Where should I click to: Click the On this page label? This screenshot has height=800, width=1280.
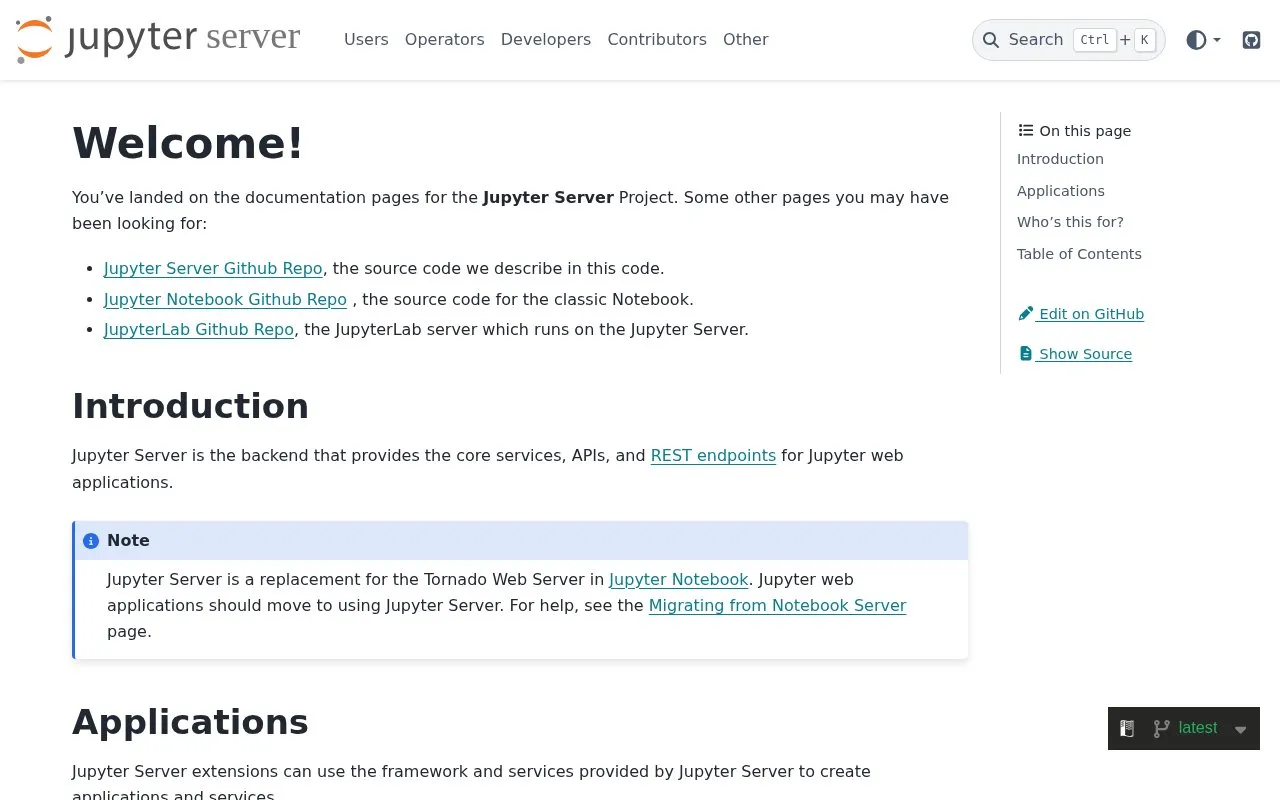click(1075, 131)
